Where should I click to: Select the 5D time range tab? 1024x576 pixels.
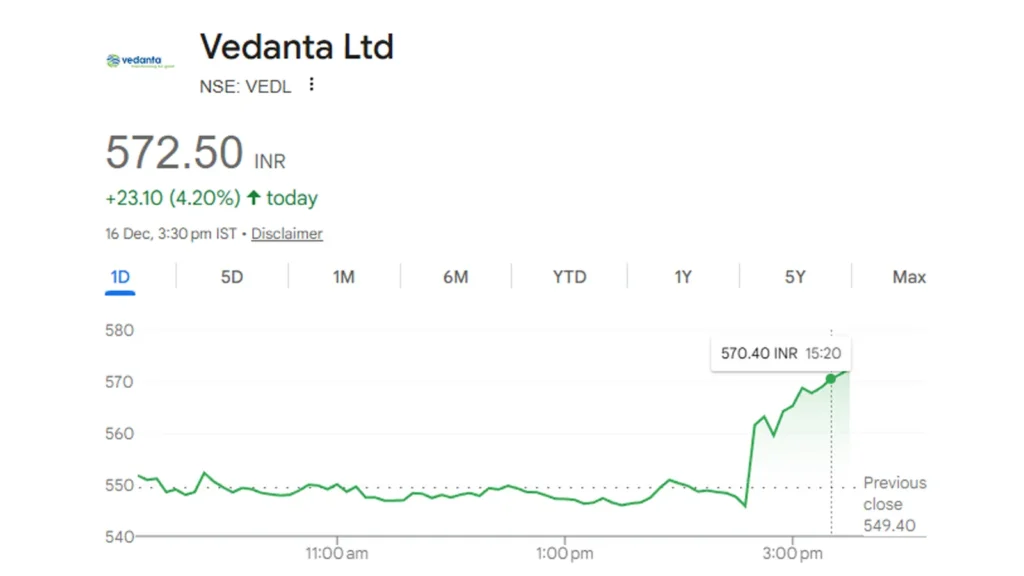(231, 277)
